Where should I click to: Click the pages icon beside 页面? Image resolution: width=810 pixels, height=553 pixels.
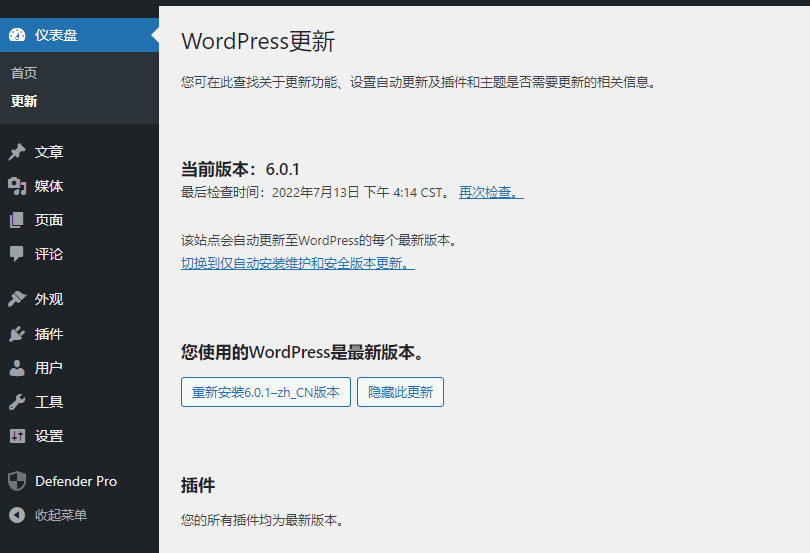17,220
